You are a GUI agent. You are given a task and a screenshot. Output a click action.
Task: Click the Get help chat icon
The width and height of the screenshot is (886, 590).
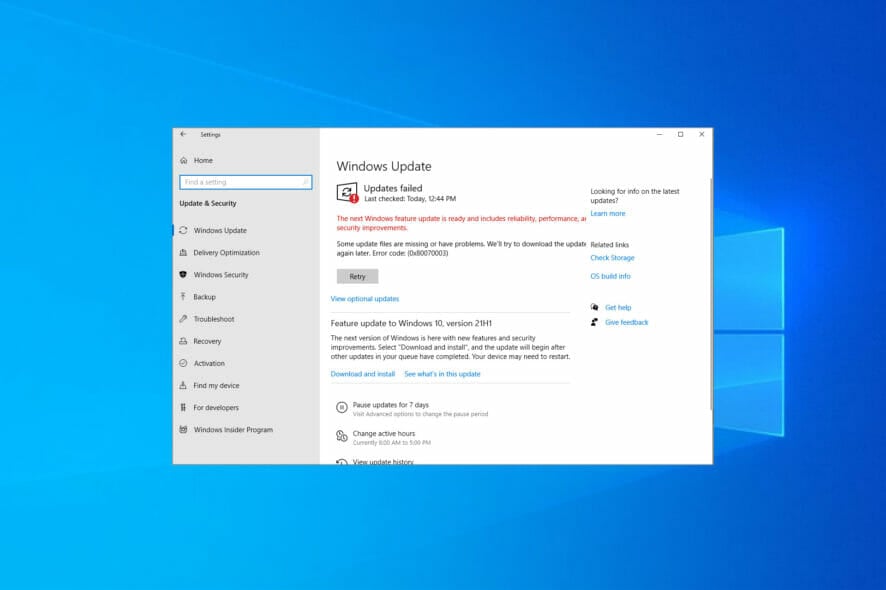[594, 307]
